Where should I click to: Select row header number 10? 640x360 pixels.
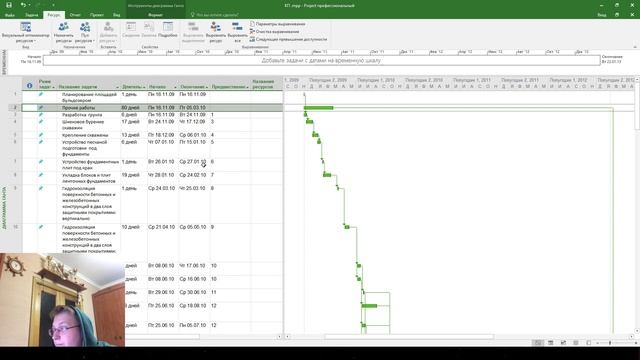coord(15,227)
